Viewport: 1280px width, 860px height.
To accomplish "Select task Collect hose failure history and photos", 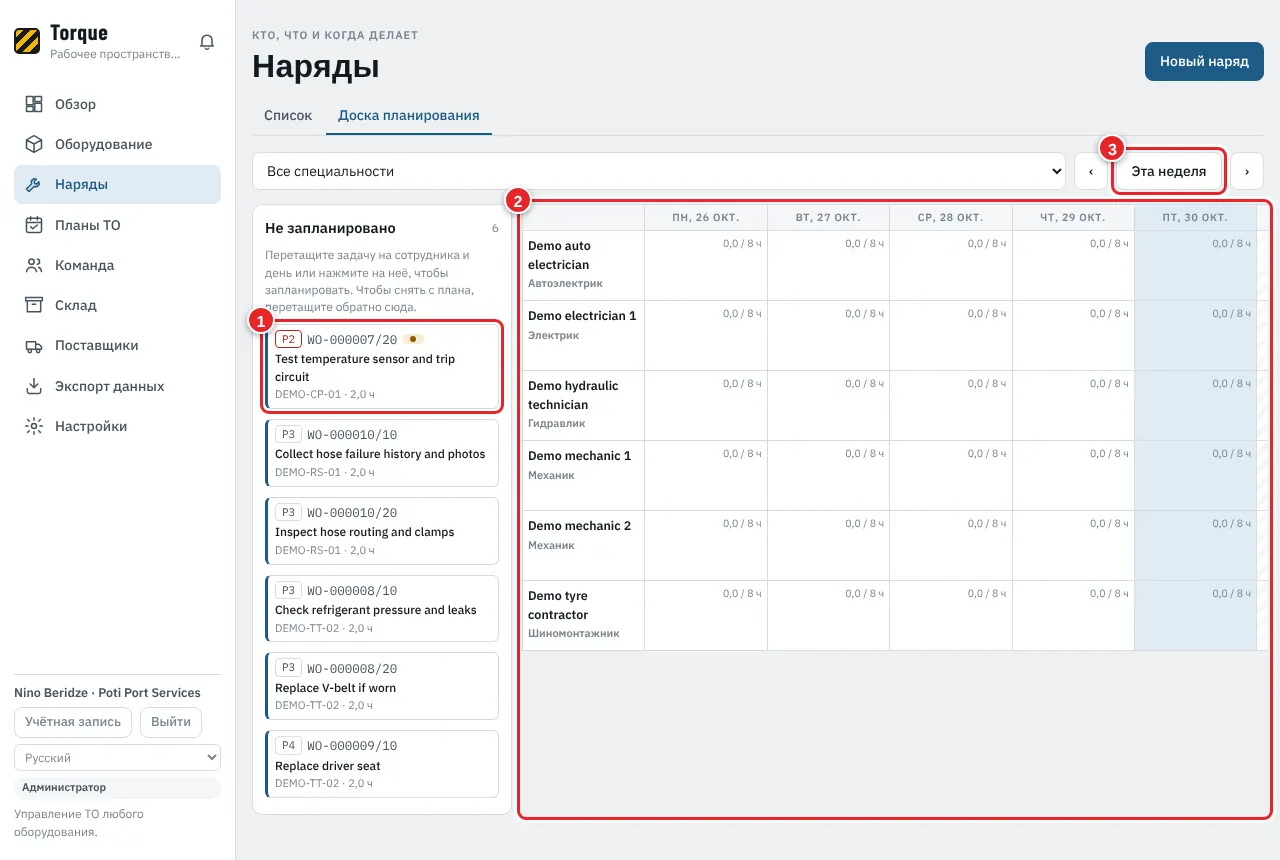I will 382,454.
